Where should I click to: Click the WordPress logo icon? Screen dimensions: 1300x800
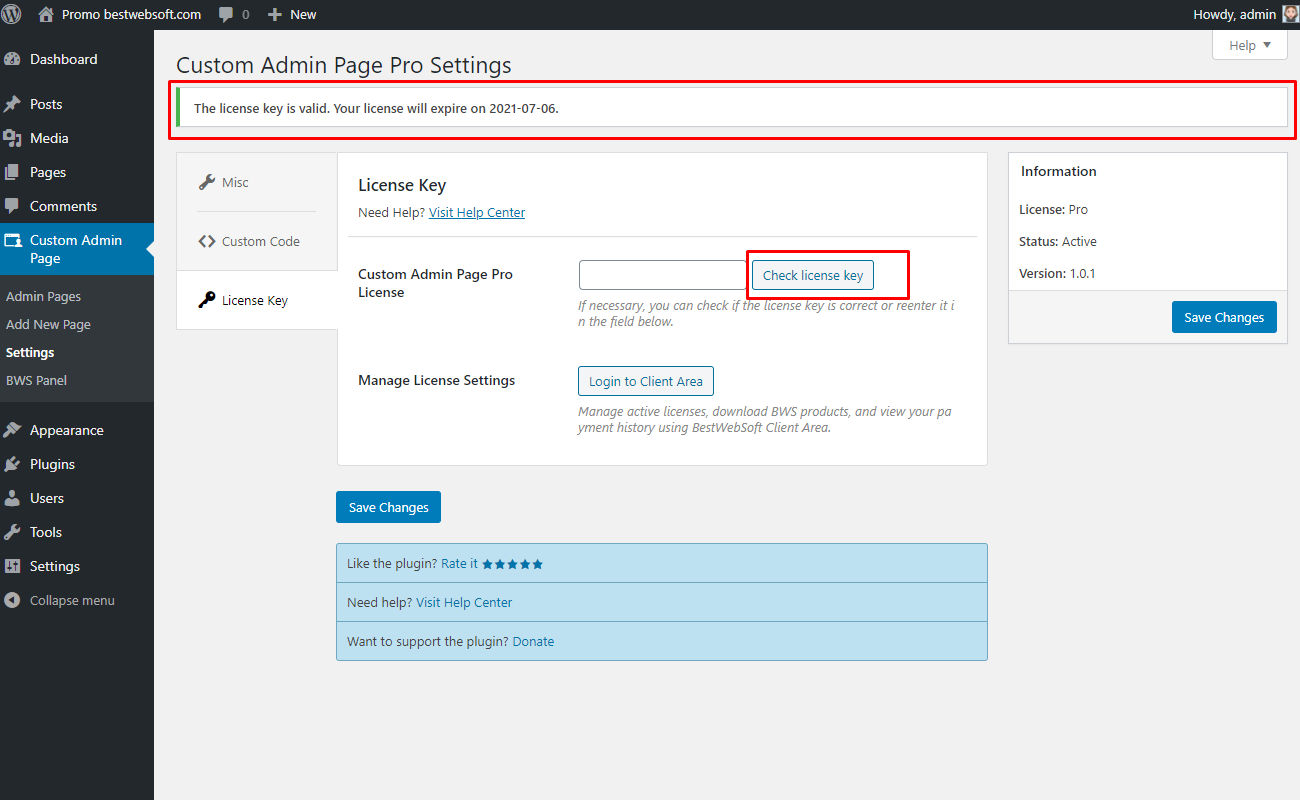coord(12,14)
